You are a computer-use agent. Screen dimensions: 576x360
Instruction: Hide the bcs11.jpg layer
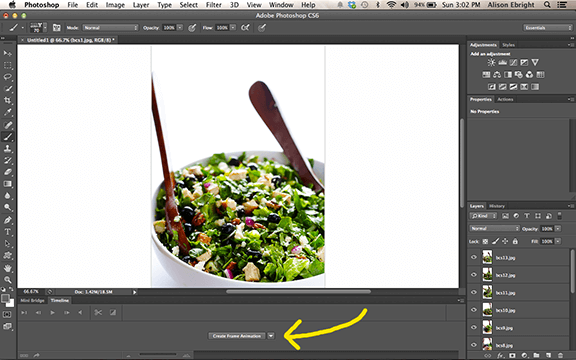pos(474,292)
